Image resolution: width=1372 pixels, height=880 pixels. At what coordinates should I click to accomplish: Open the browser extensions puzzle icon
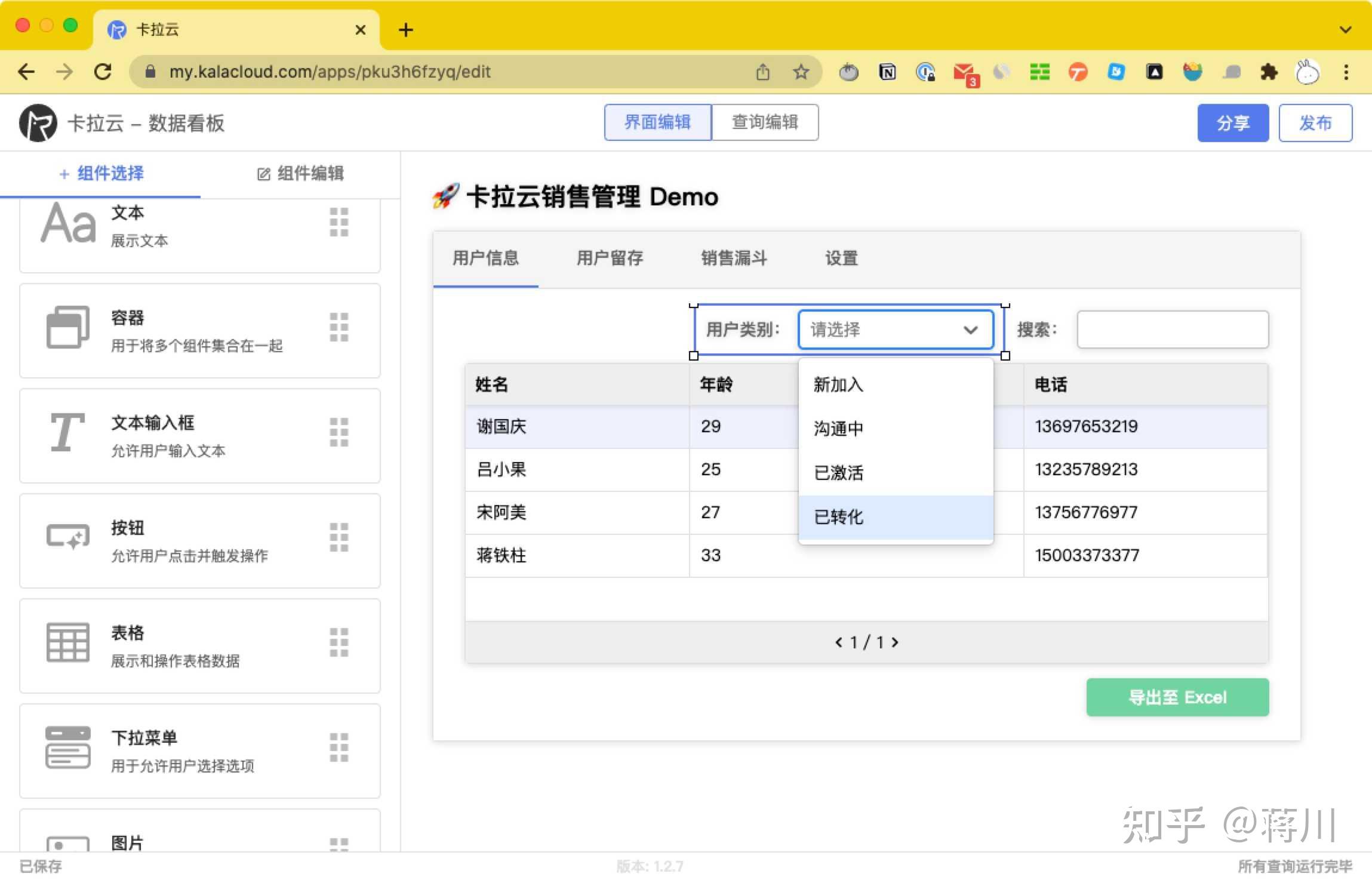[x=1270, y=72]
